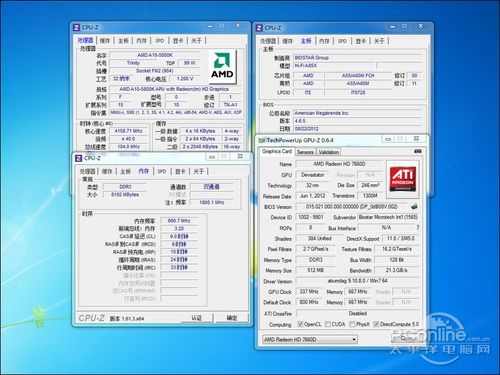The width and height of the screenshot is (500, 375).
Task: Click the 512 MB Memory Size value in GPU-Z
Action: (315, 270)
